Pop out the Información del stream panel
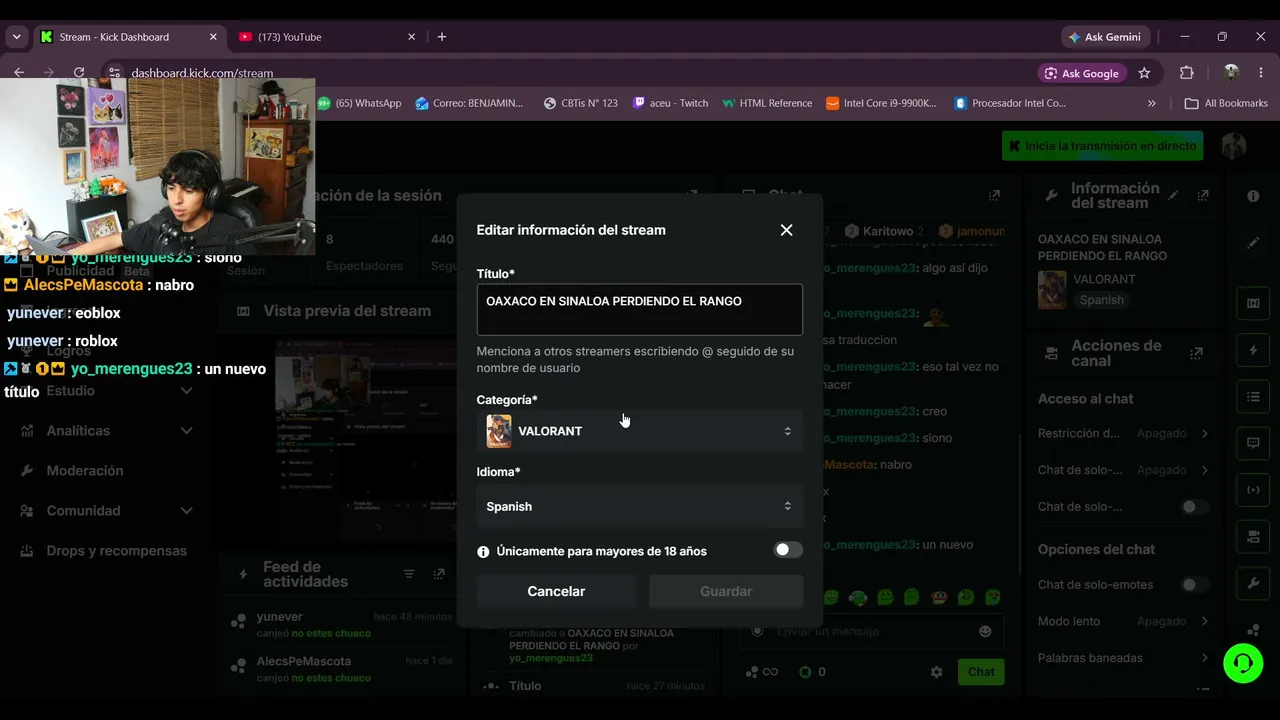Screen dimensions: 1280x720 1203,195
